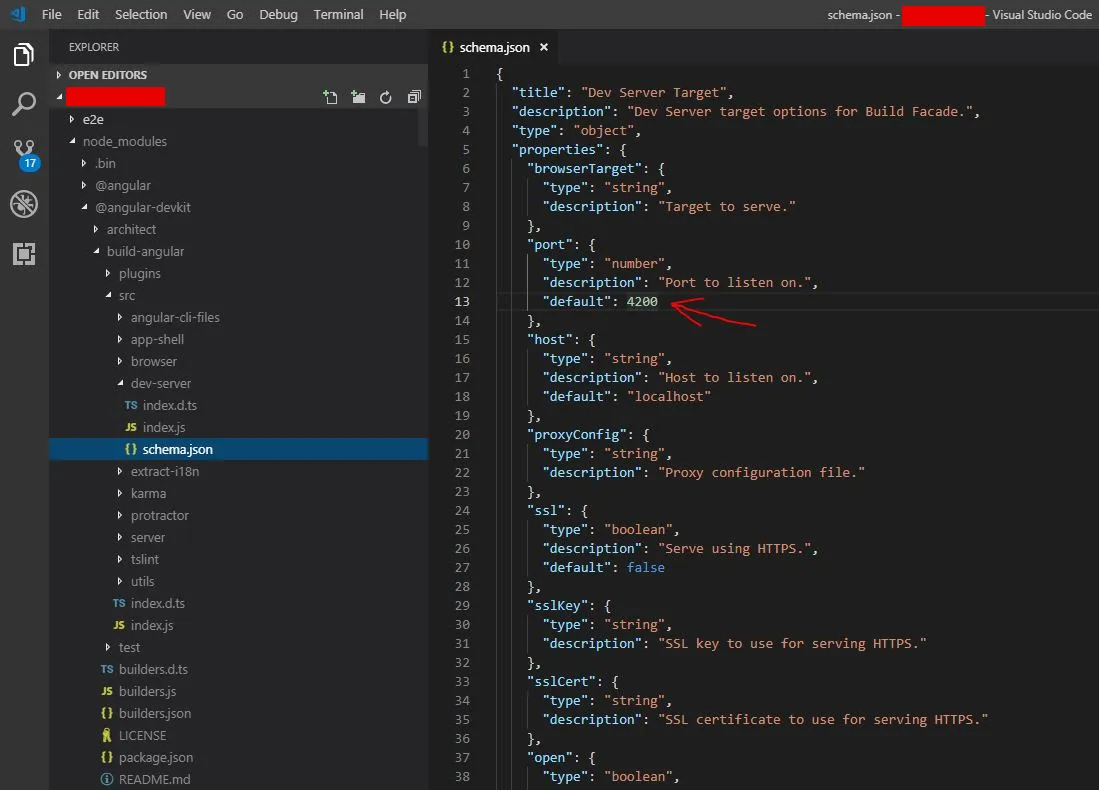Click the info icon beside README.md
This screenshot has width=1099, height=790.
click(107, 779)
